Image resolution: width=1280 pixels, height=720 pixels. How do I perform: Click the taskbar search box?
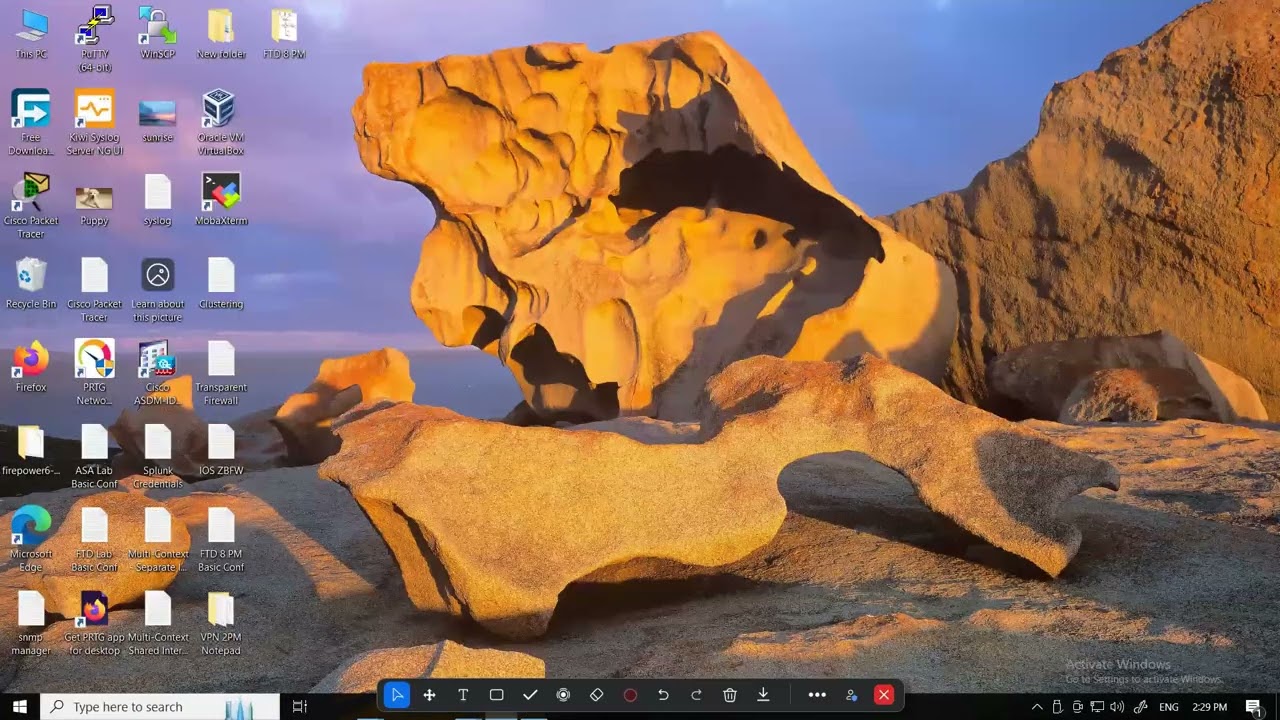point(160,707)
